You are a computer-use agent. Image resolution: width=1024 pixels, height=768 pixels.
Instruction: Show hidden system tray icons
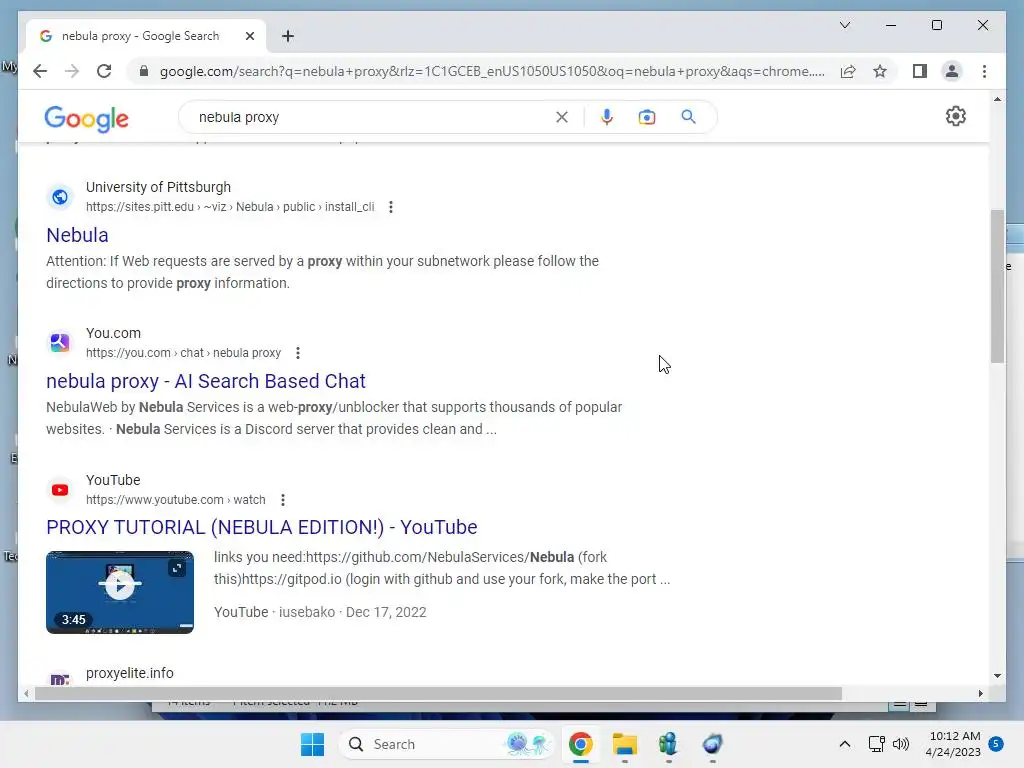point(844,744)
